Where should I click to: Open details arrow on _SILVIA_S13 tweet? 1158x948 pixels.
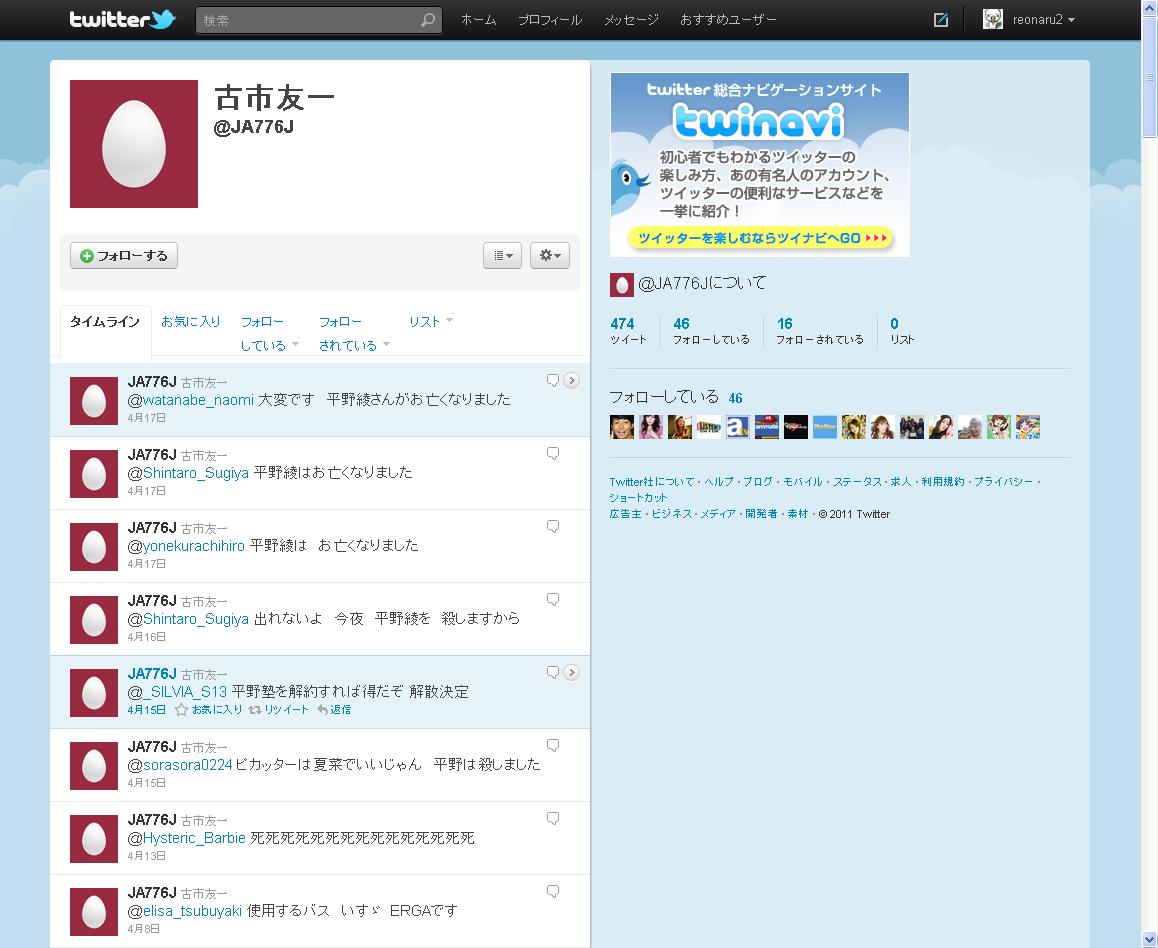click(571, 672)
